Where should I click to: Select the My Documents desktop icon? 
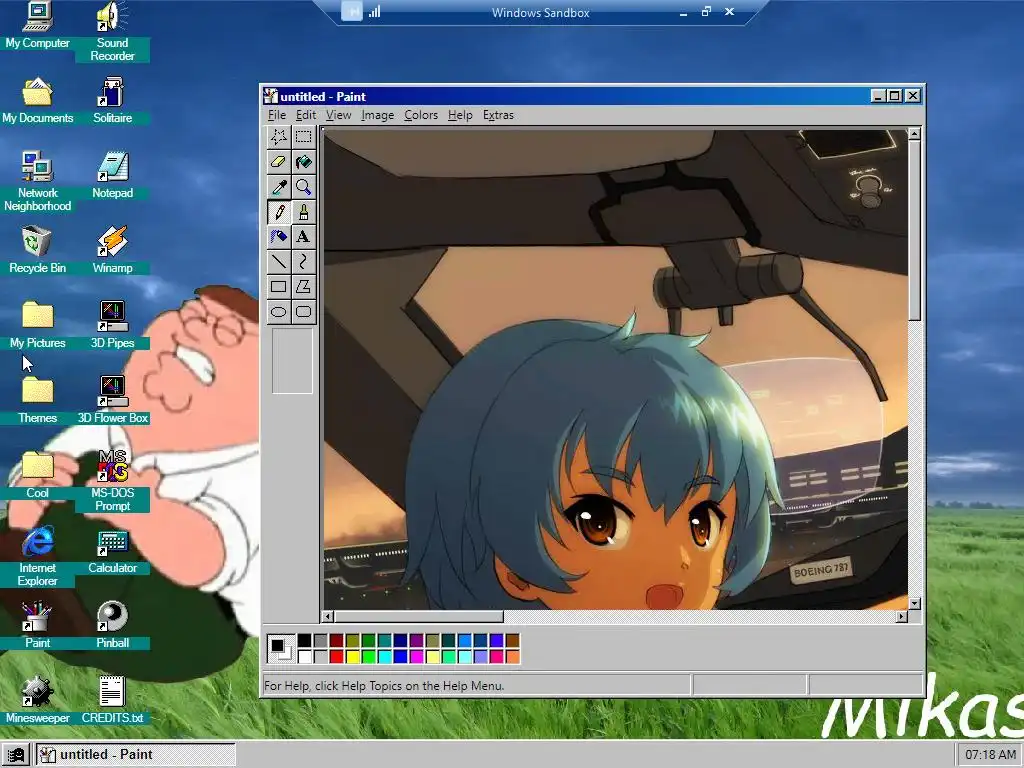tap(37, 101)
